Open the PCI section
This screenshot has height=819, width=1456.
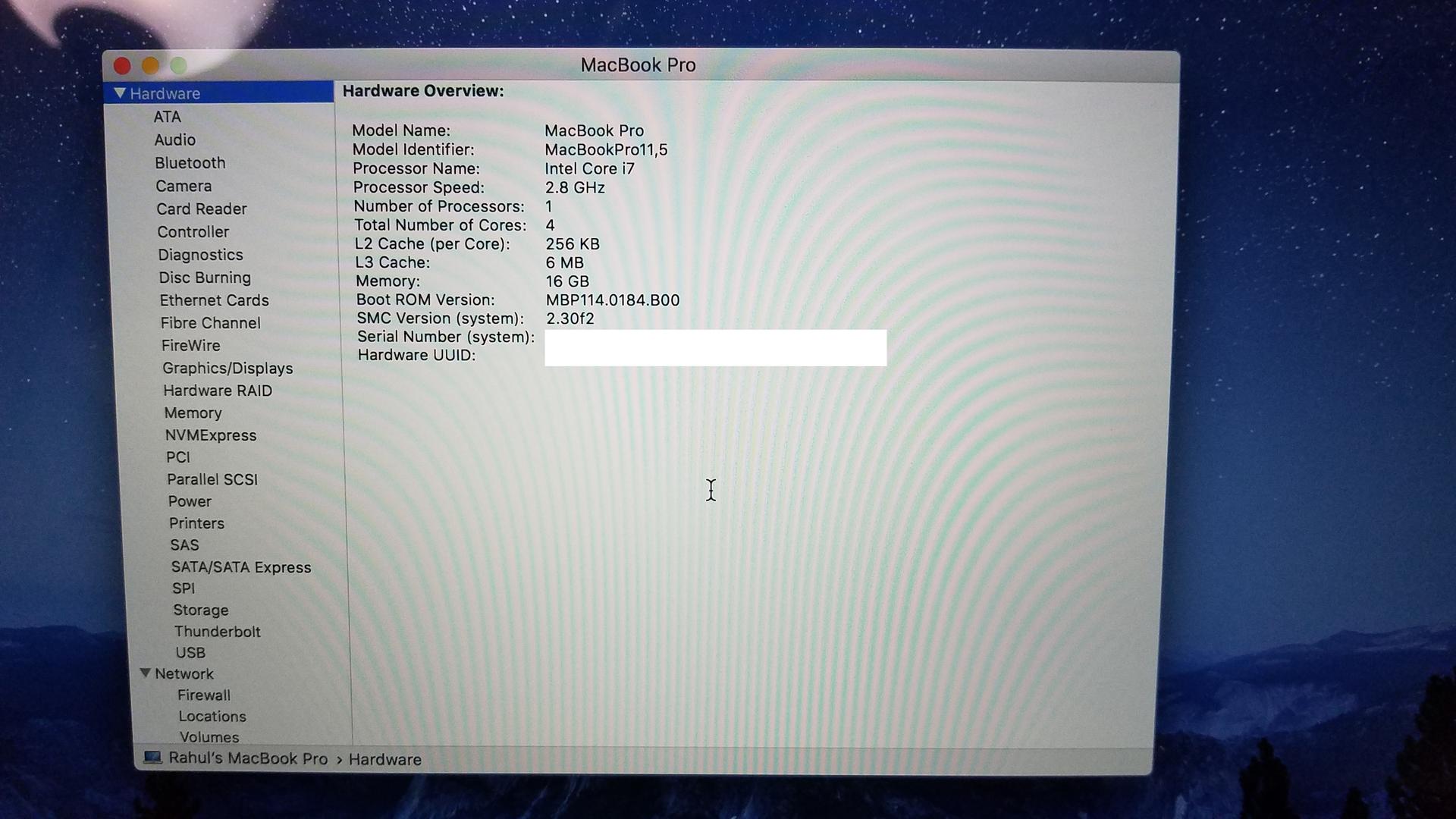(177, 457)
